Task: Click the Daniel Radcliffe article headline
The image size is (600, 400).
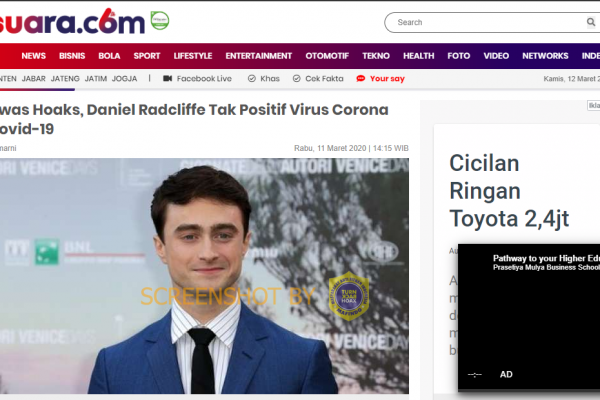Action: tap(194, 119)
